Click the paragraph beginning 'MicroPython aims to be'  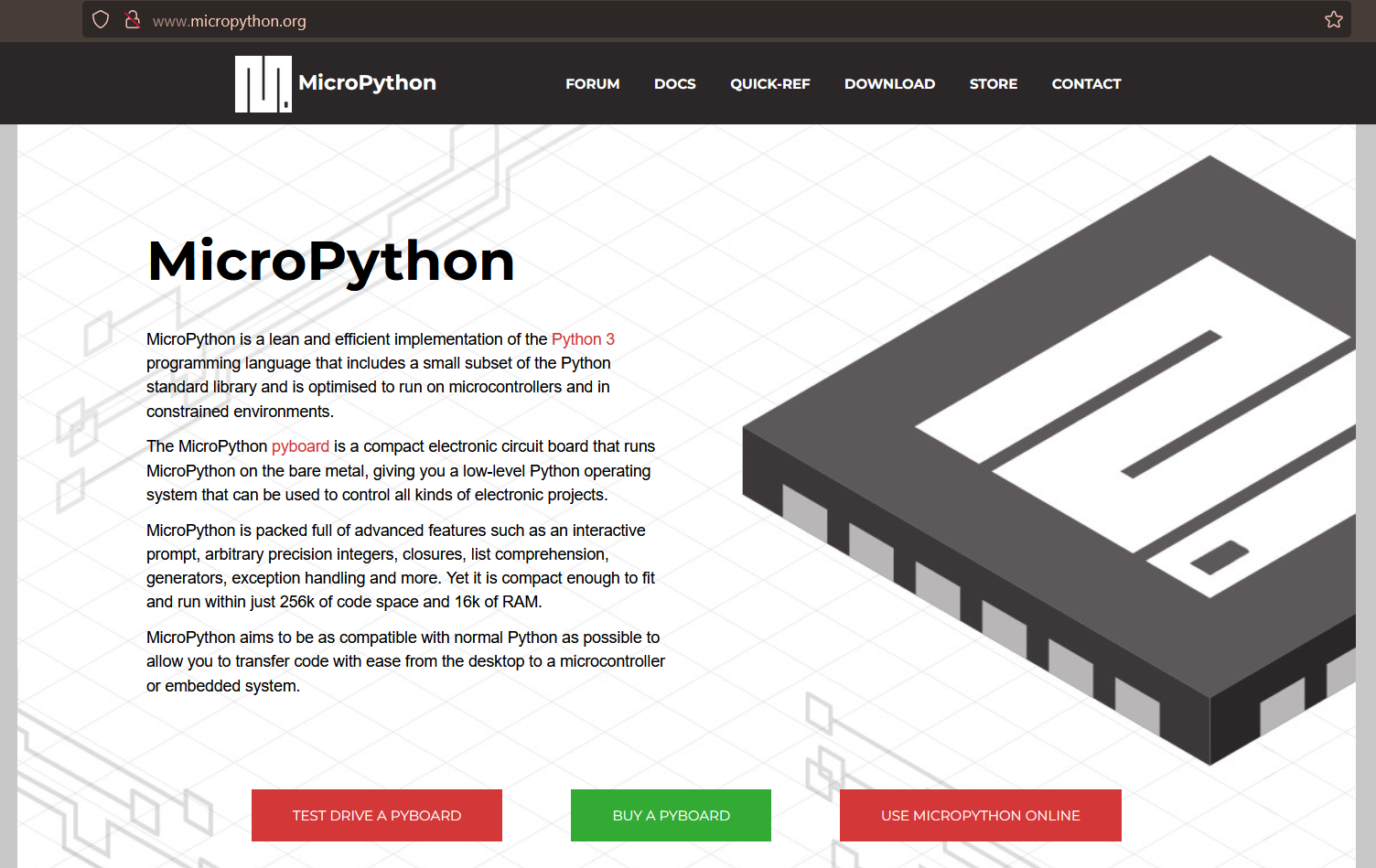click(405, 661)
